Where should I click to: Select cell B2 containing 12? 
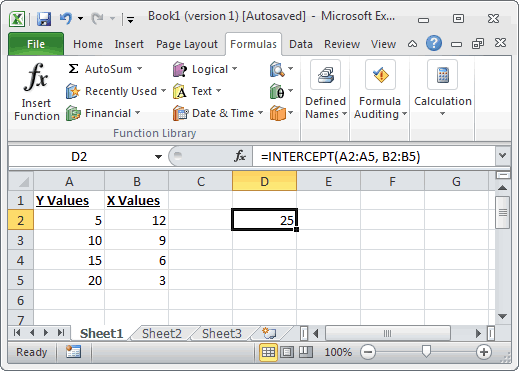click(137, 220)
